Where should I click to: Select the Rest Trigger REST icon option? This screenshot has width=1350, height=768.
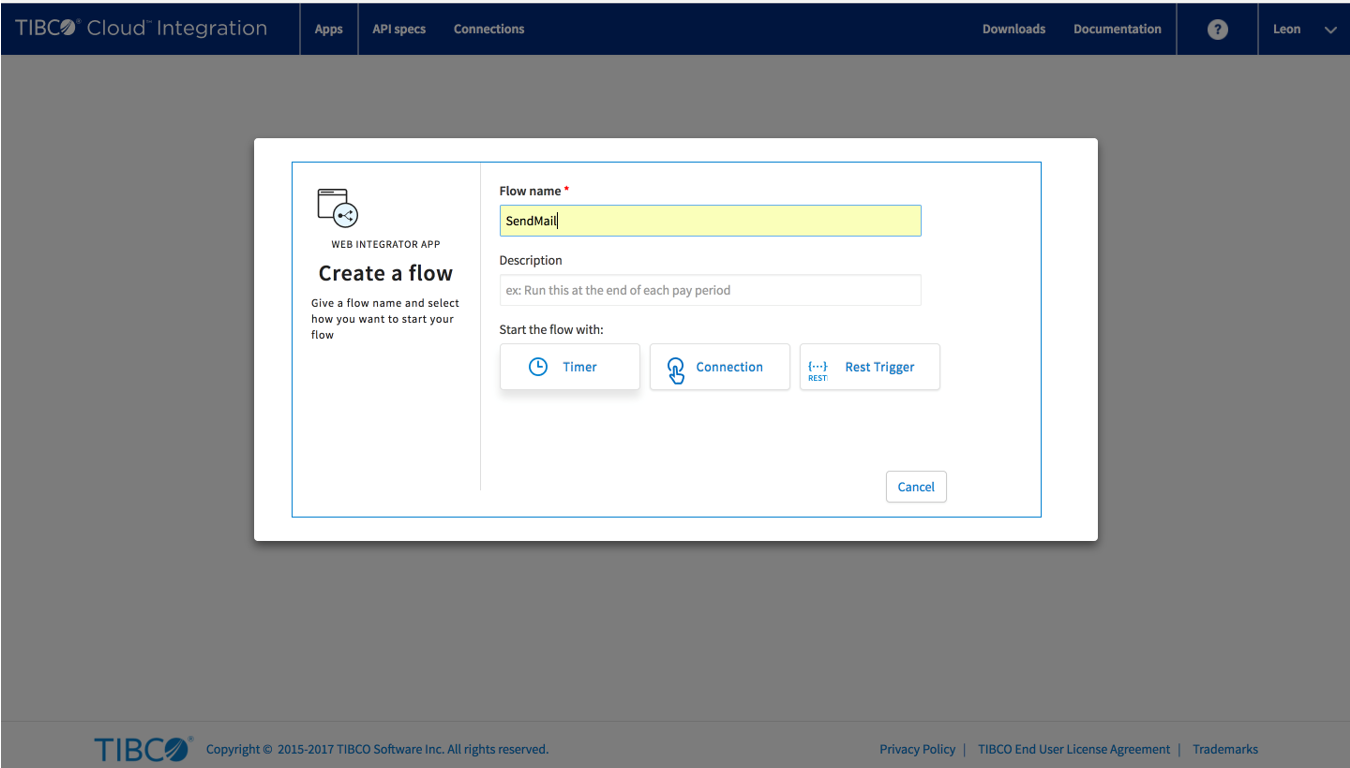tap(818, 369)
